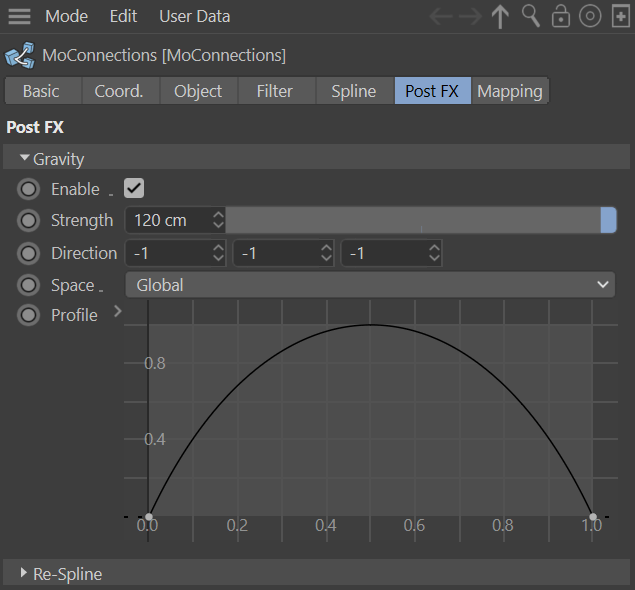
Task: Open the User Data menu
Action: click(194, 16)
